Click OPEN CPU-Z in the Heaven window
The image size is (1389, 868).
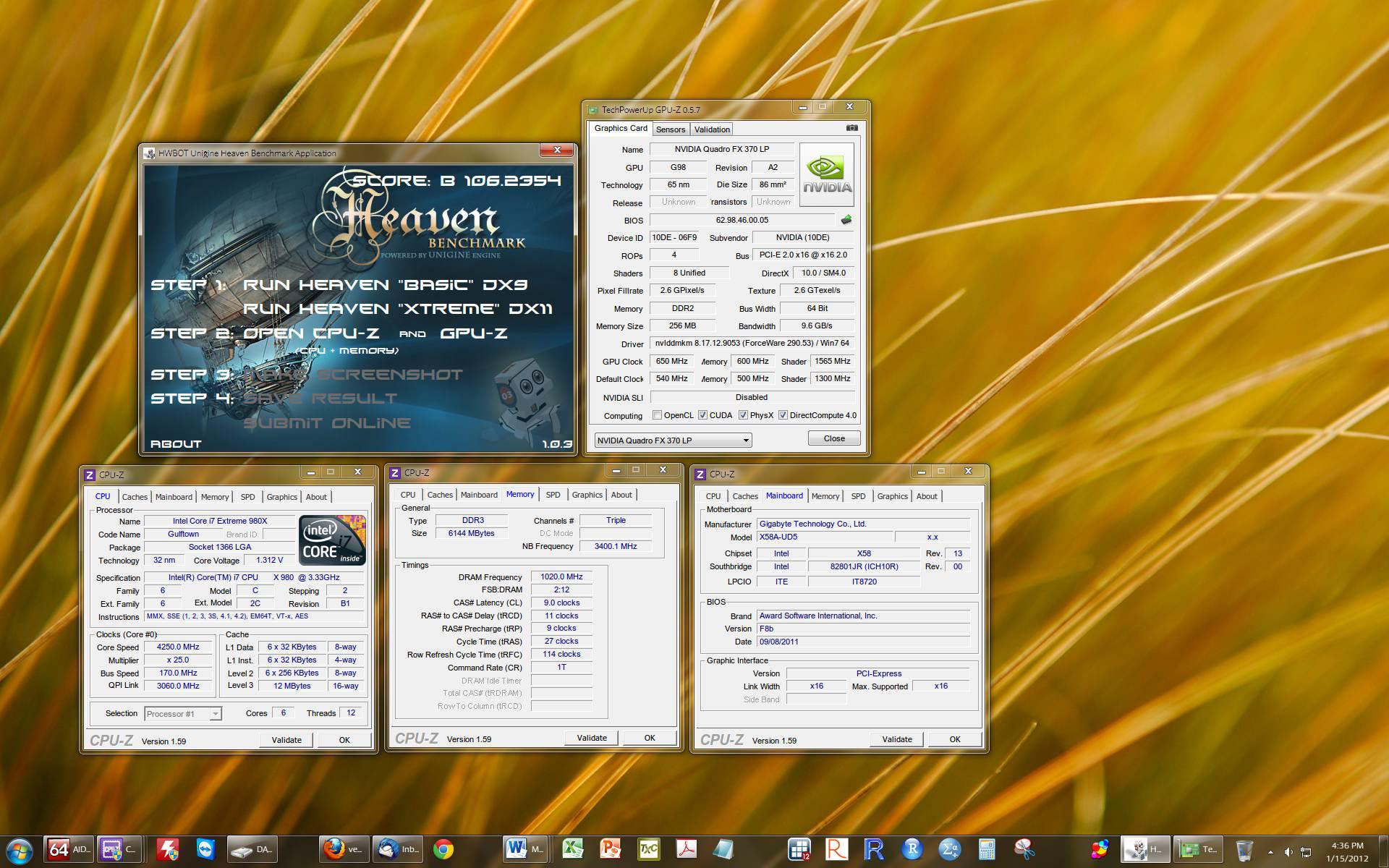pos(311,333)
